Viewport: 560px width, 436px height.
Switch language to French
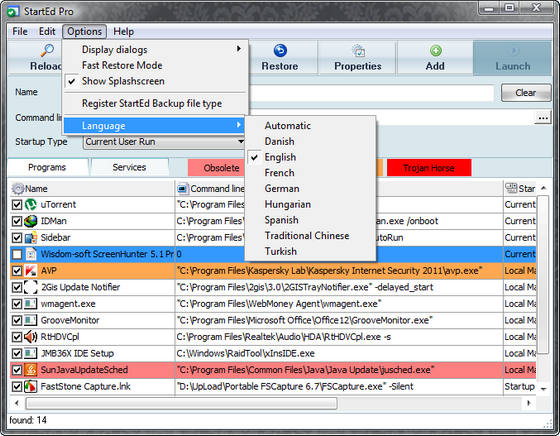click(x=311, y=173)
